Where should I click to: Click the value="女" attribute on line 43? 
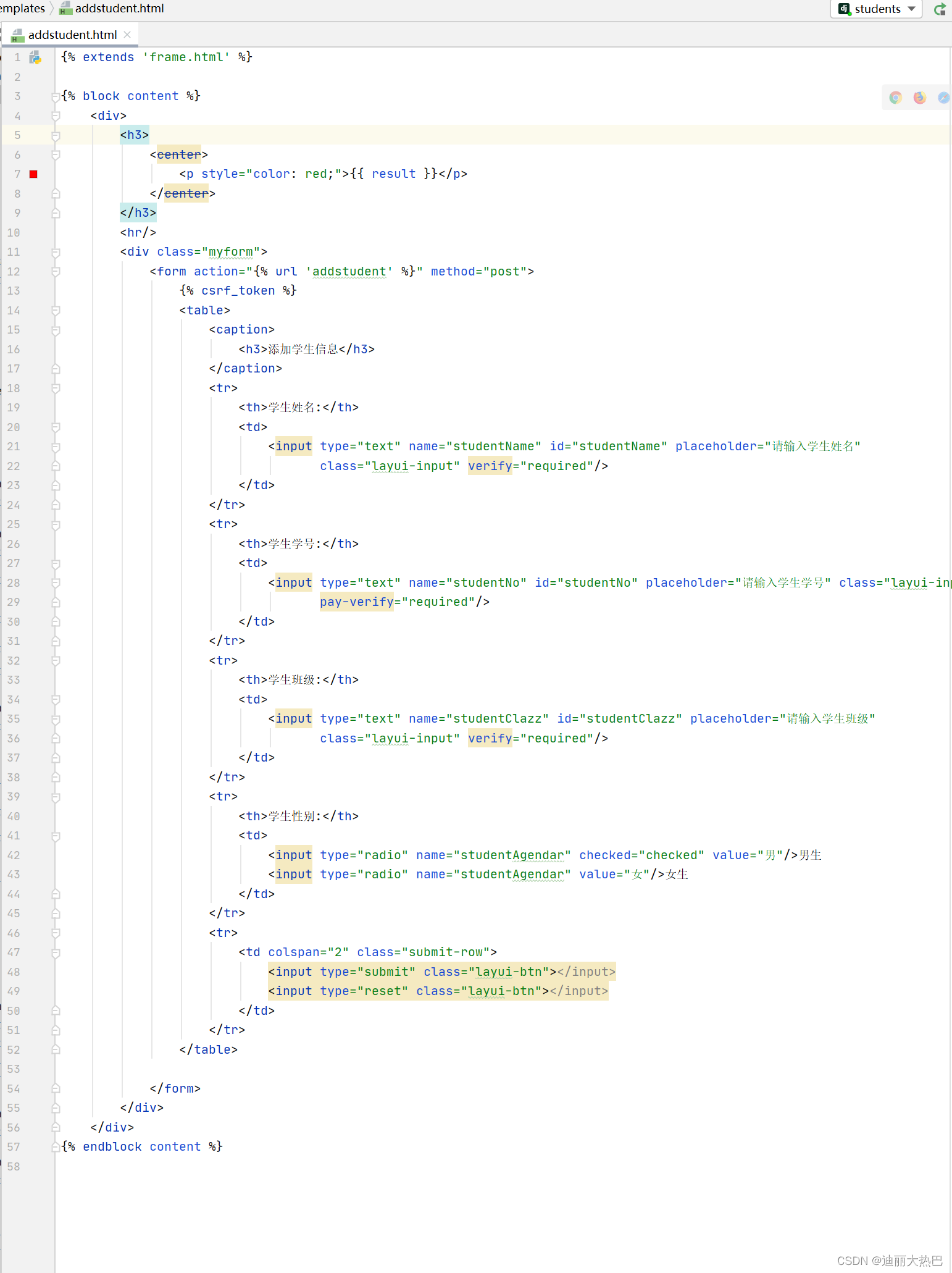click(615, 875)
